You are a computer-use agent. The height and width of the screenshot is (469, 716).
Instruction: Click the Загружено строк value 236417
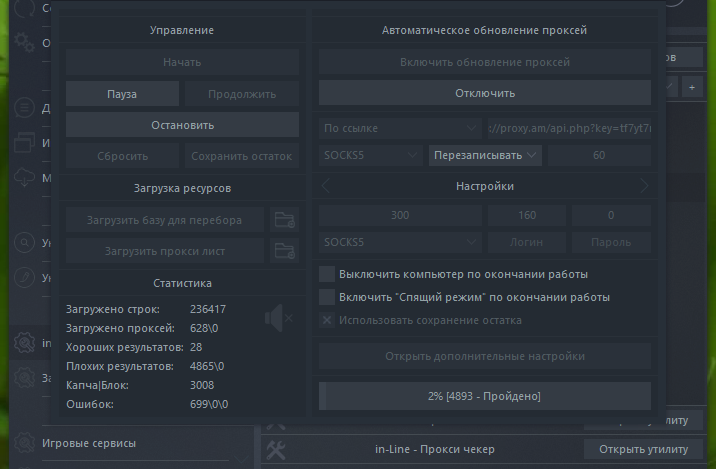[x=208, y=309]
